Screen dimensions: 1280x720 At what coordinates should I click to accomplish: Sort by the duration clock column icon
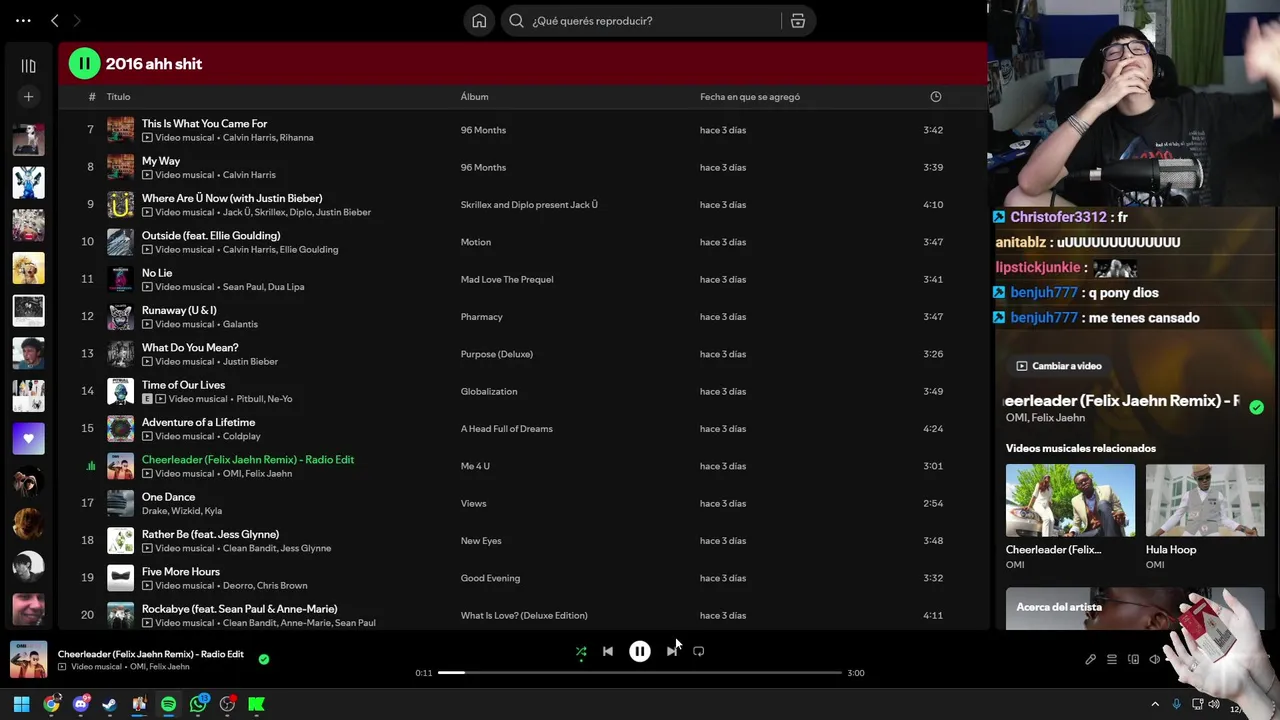point(936,97)
